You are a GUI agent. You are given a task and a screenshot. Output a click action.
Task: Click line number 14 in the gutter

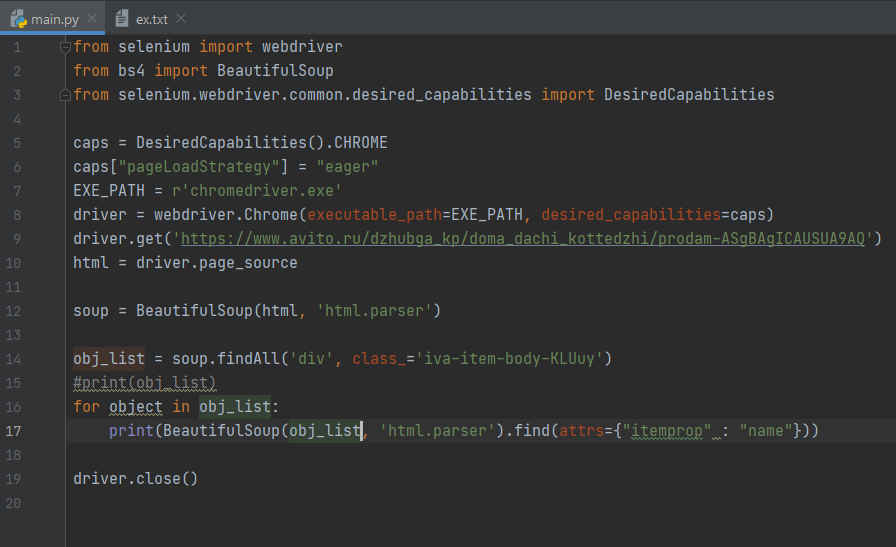coord(13,359)
